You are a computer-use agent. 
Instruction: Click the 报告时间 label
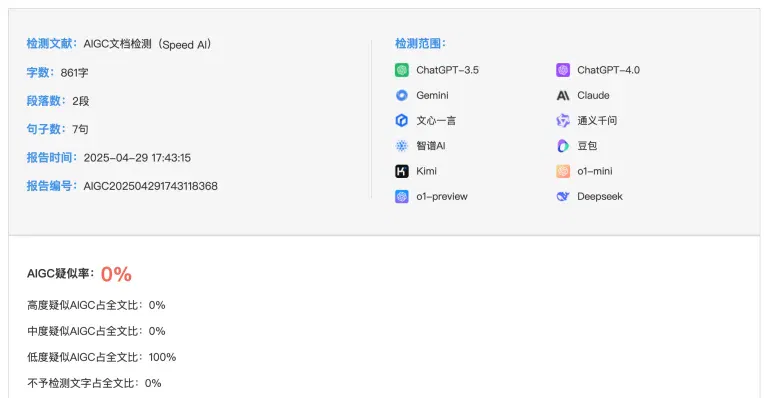[52, 157]
